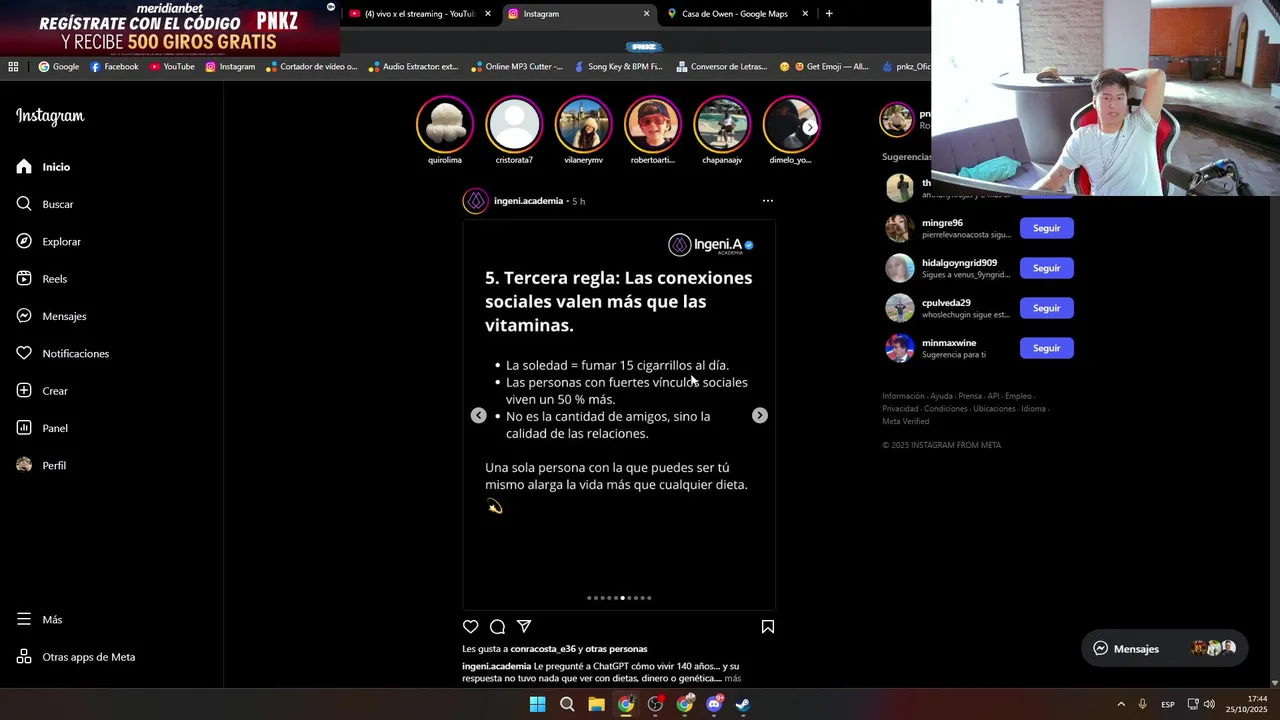Image resolution: width=1280 pixels, height=720 pixels.
Task: Open vilanerymv's story
Action: 583,124
